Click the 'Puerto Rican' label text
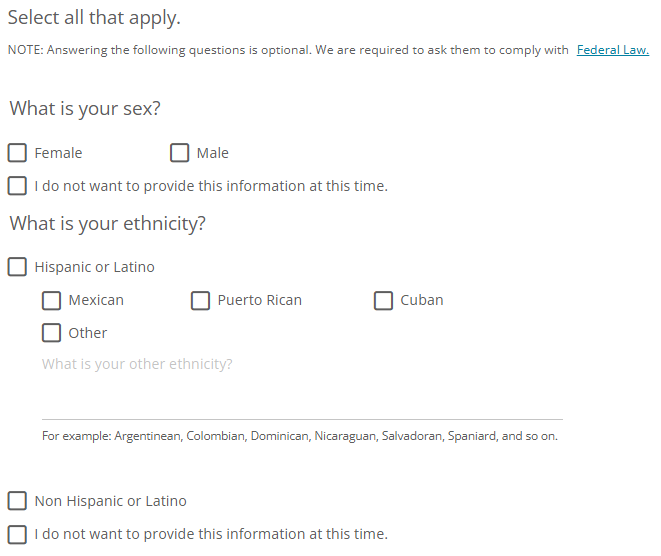661x556 pixels. pyautogui.click(x=259, y=300)
